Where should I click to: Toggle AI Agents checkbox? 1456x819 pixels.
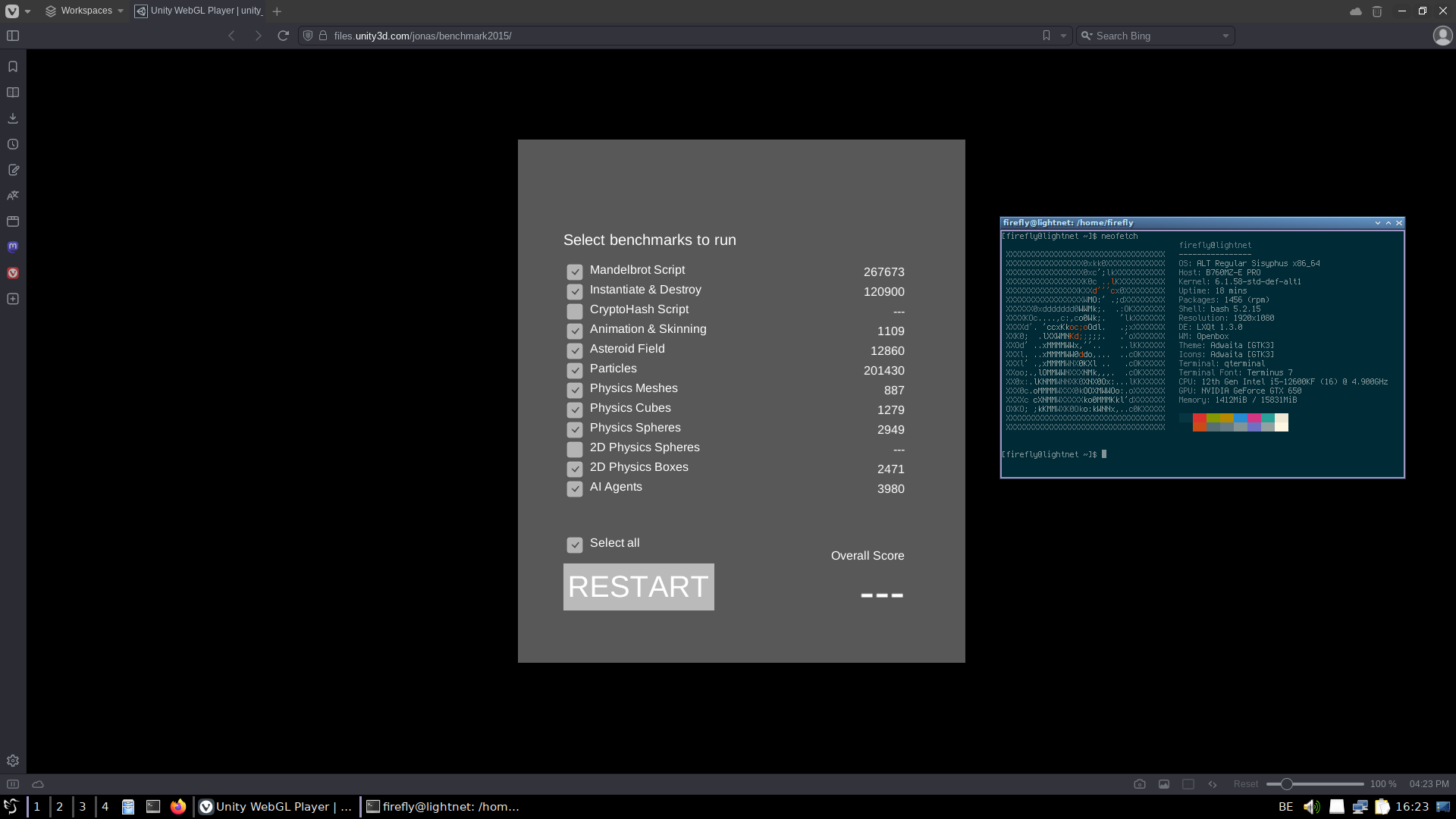(575, 488)
